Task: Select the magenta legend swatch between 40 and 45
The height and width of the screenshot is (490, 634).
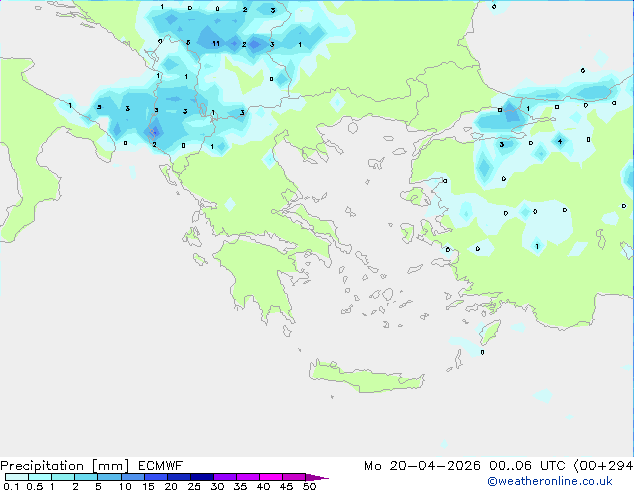Action: (x=271, y=477)
